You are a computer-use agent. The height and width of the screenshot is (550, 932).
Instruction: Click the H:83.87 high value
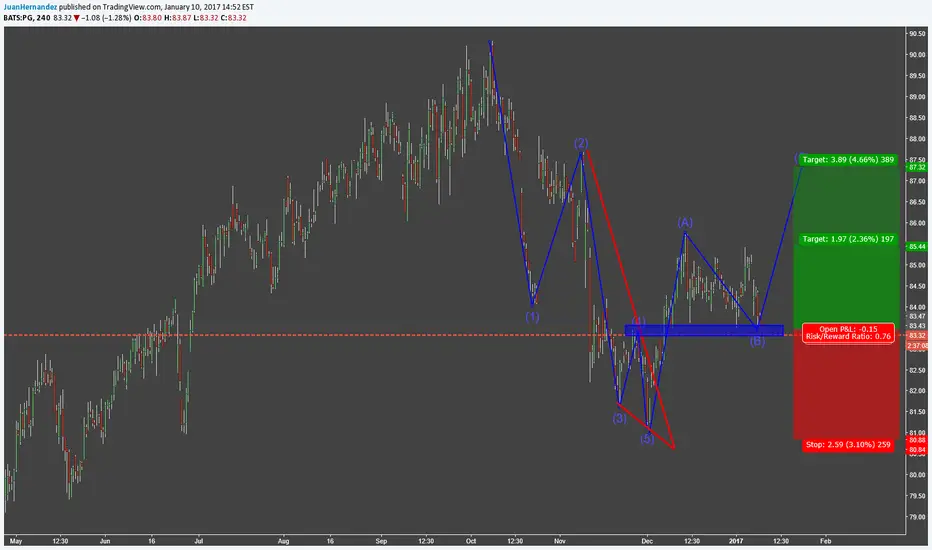pos(177,18)
